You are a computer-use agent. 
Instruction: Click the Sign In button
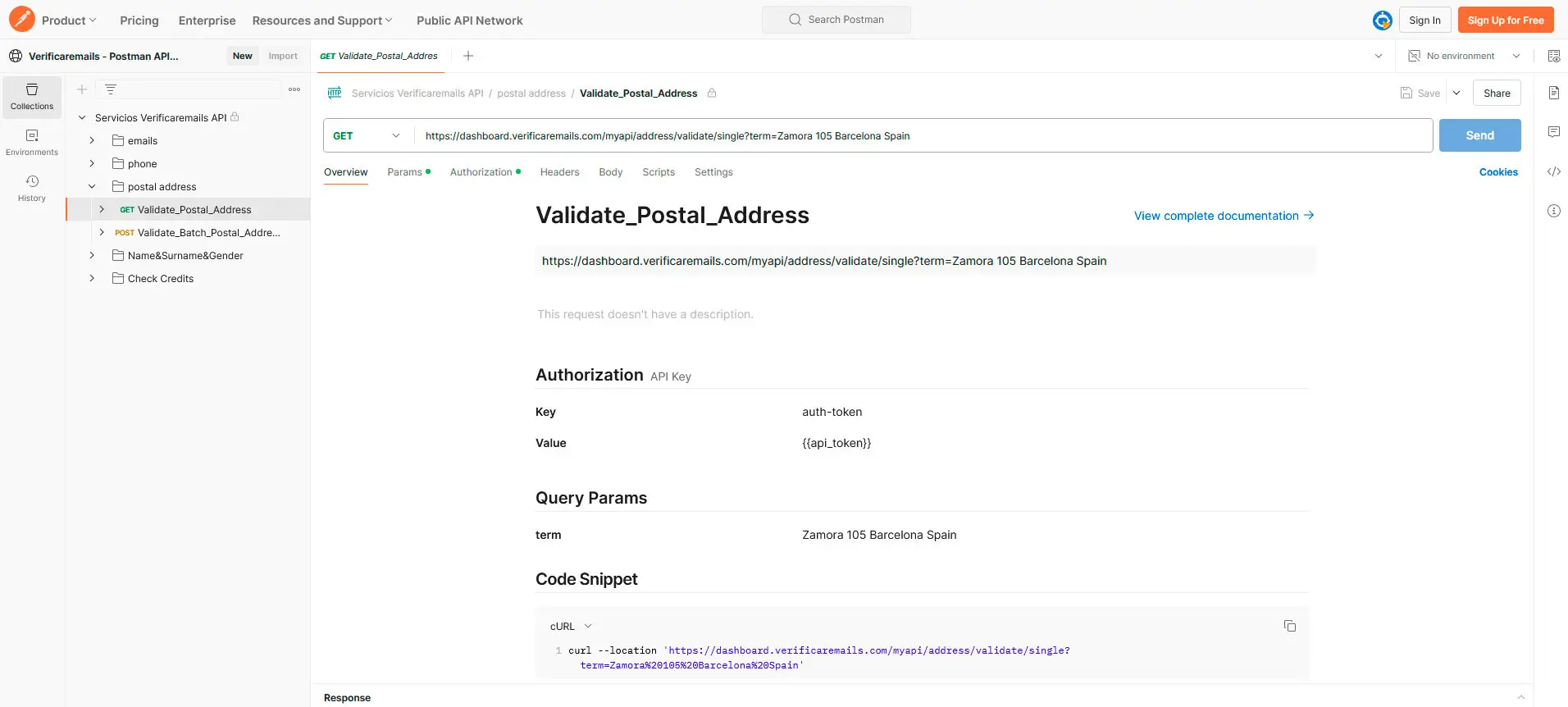pyautogui.click(x=1424, y=21)
